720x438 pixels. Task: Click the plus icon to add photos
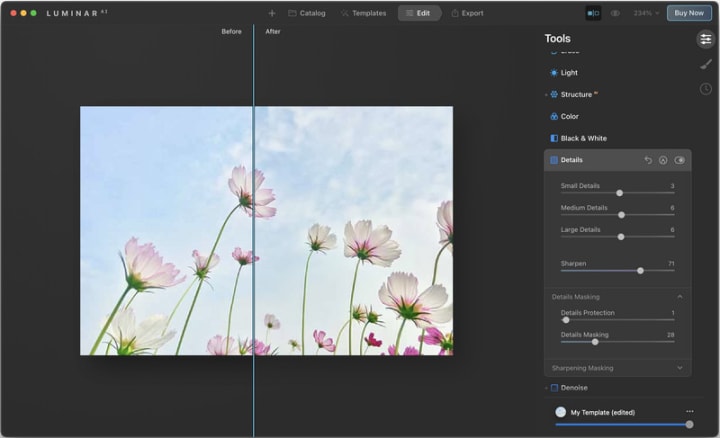click(272, 13)
